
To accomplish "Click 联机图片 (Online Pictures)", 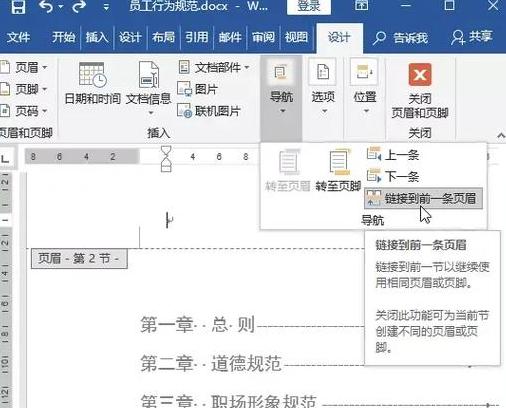I will pyautogui.click(x=209, y=111).
